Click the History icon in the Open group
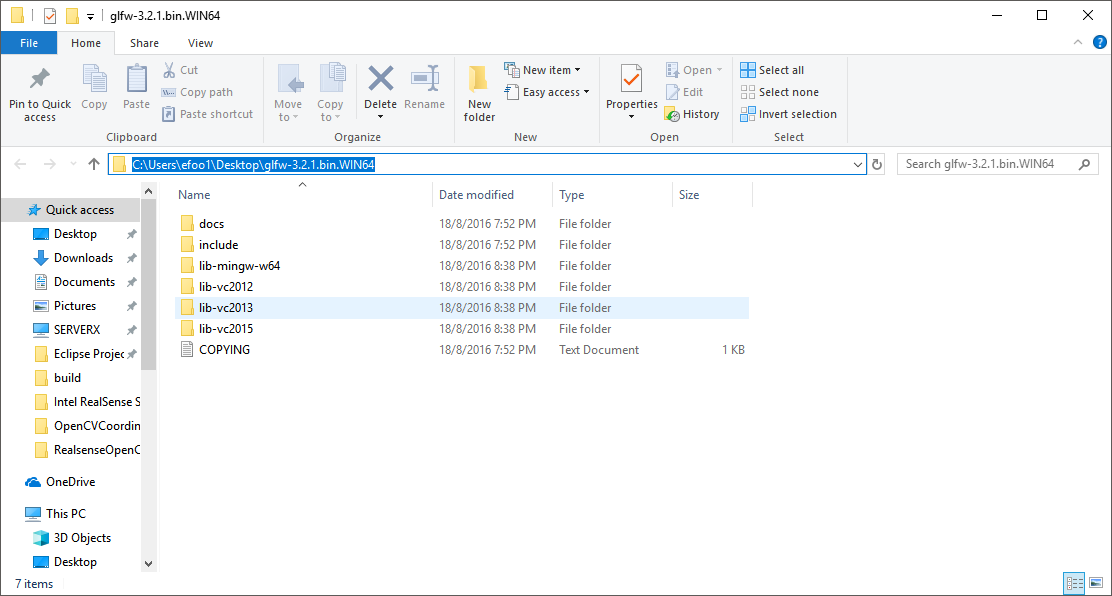Viewport: 1112px width, 596px height. [693, 113]
